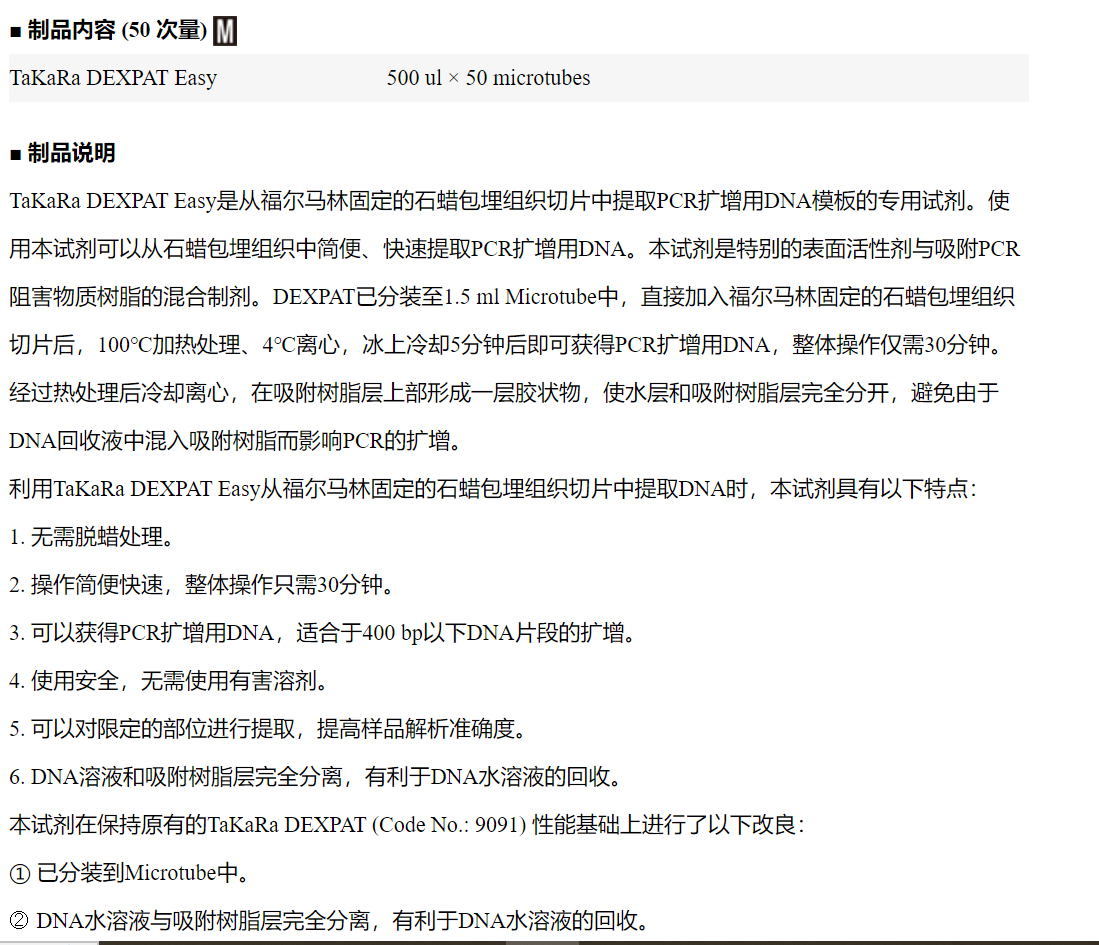This screenshot has width=1099, height=945.
Task: Click feature 5 about 限定的部位 extraction
Action: tap(267, 729)
